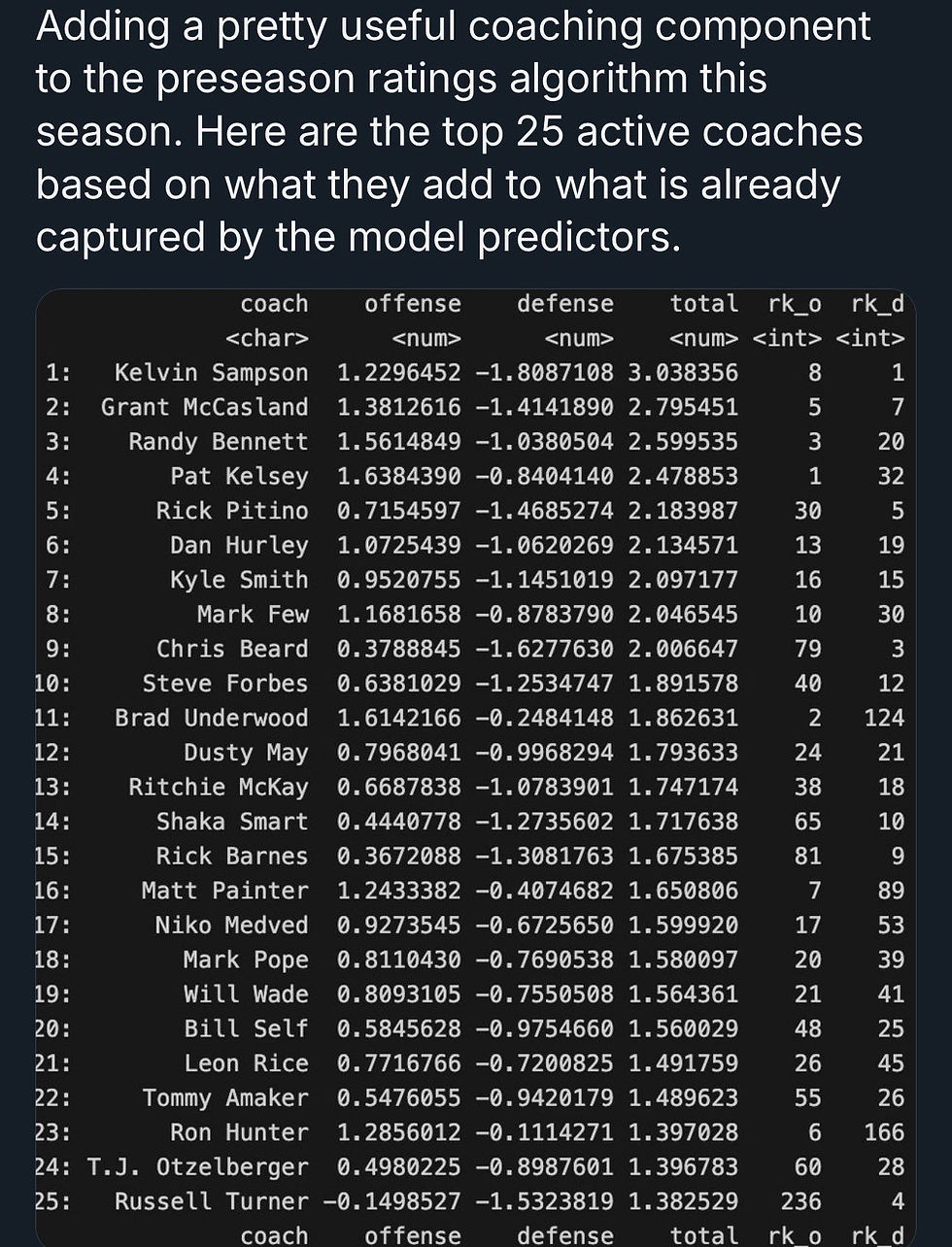Click the top "offense" column header

click(412, 304)
